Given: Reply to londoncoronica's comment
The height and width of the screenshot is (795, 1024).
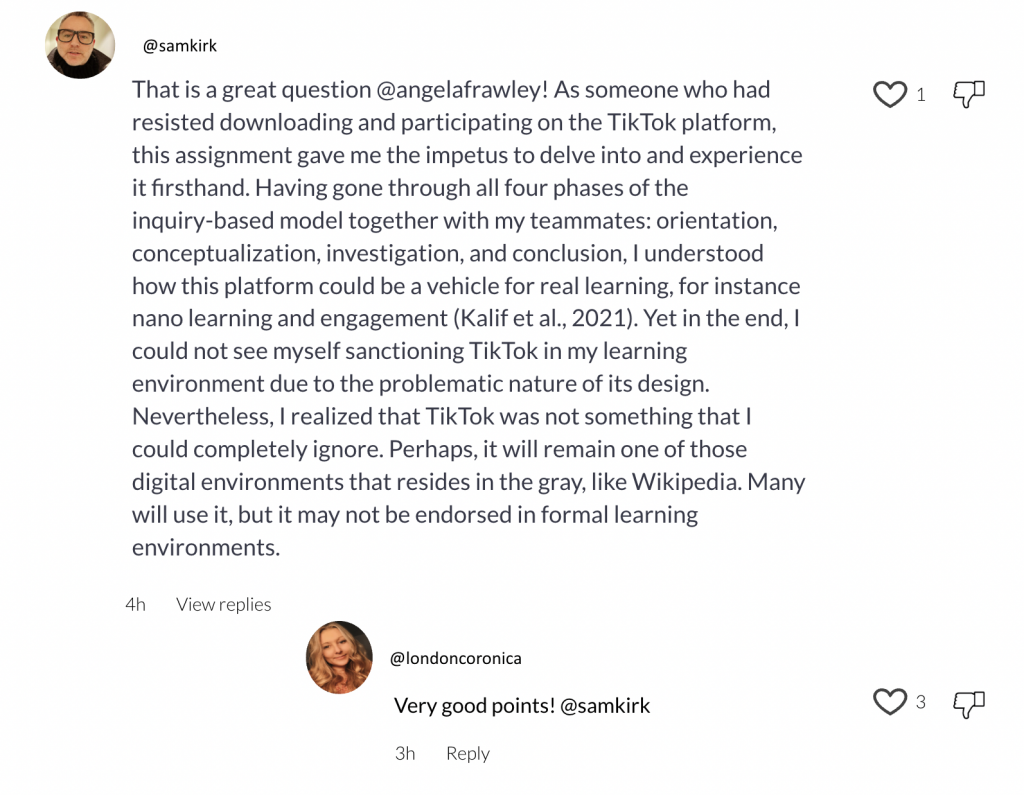Looking at the screenshot, I should [x=467, y=753].
